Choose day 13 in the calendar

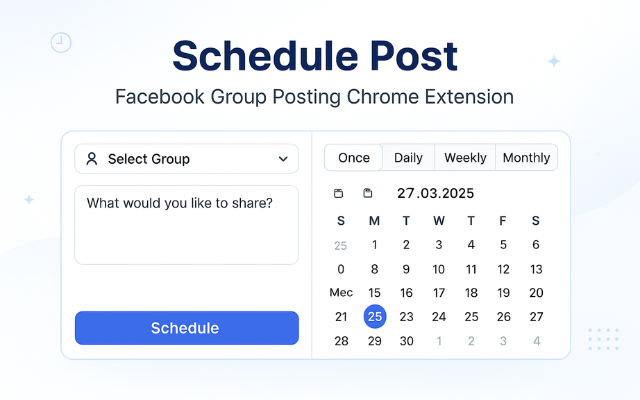click(x=536, y=269)
